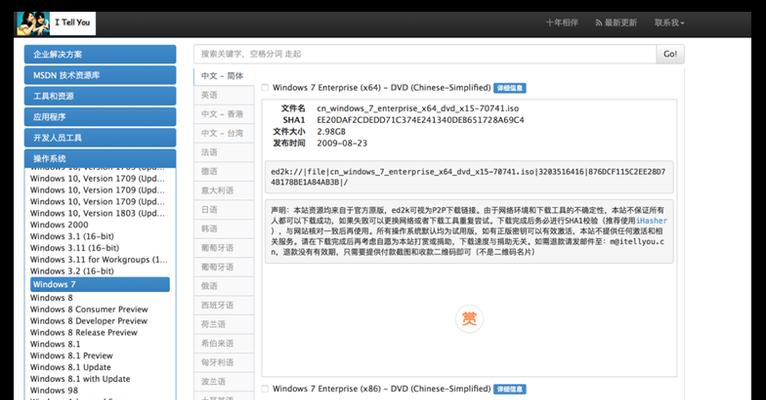This screenshot has height=400, width=766.
Task: Select Windows 3.1 (16-bit) entry
Action: [72, 236]
